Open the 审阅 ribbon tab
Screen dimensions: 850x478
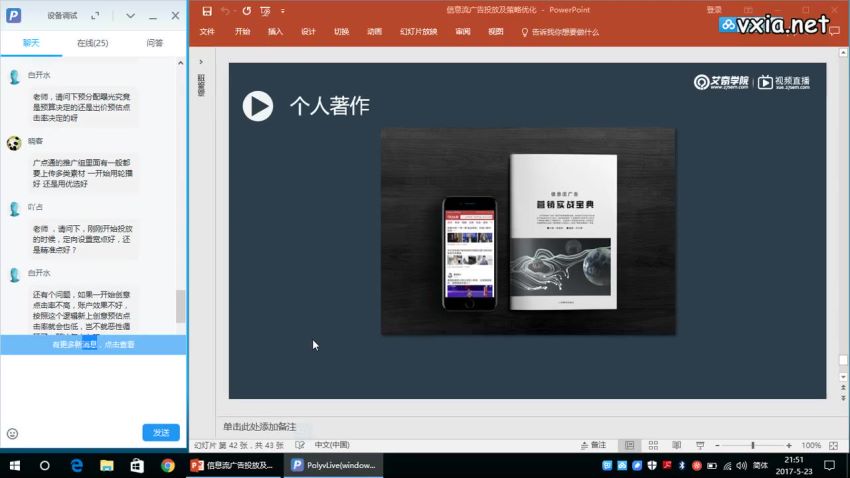tap(463, 32)
